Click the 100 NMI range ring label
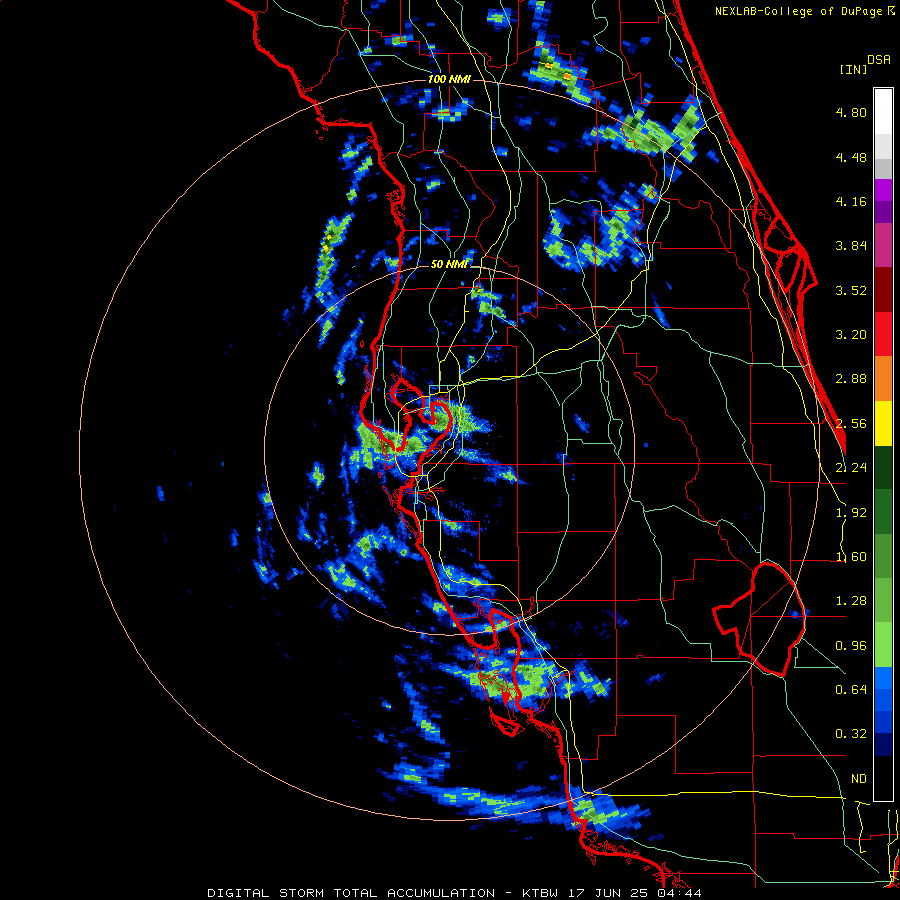This screenshot has height=900, width=900. (x=449, y=79)
